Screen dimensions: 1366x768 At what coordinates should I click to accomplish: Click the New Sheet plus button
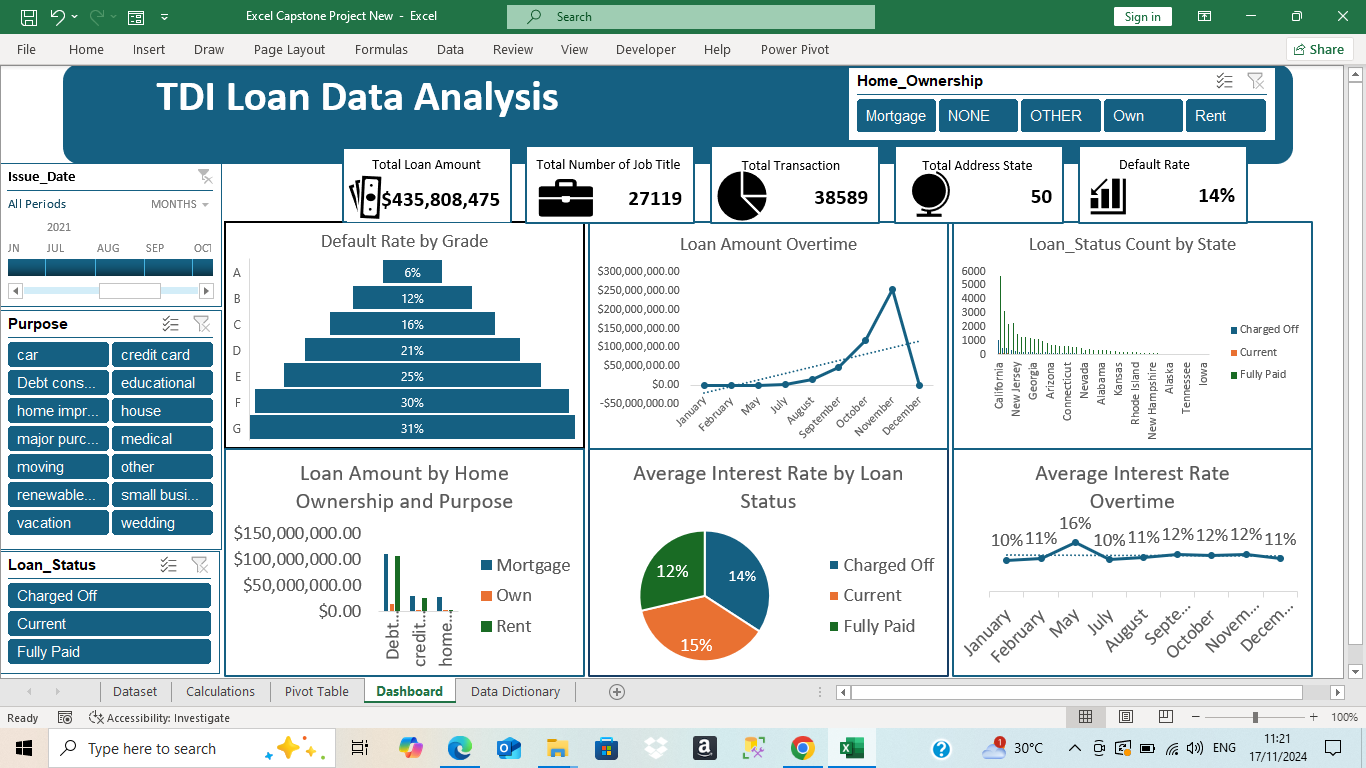[617, 691]
